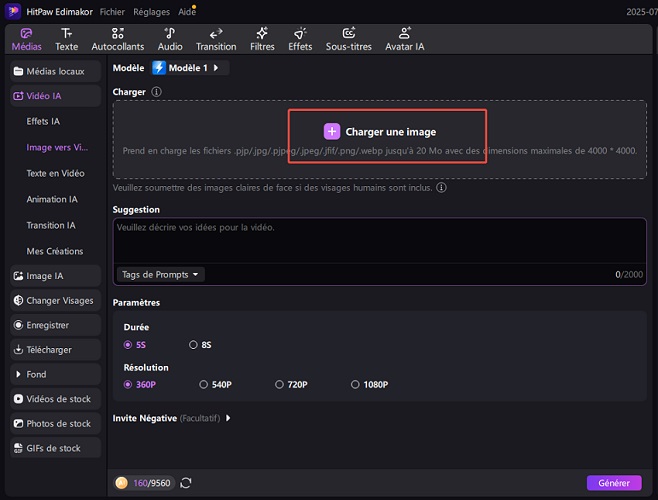
Task: Select Texte en Vidéo in sidebar
Action: (x=55, y=173)
